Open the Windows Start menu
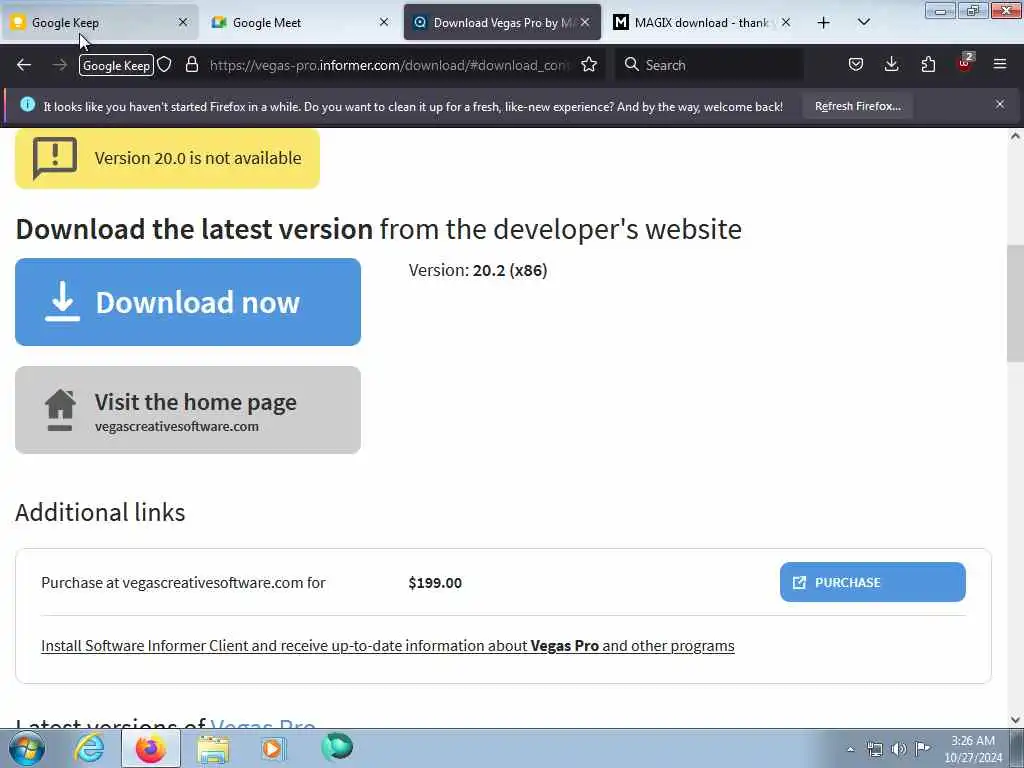Screen dimensions: 1024x768 click(x=26, y=748)
